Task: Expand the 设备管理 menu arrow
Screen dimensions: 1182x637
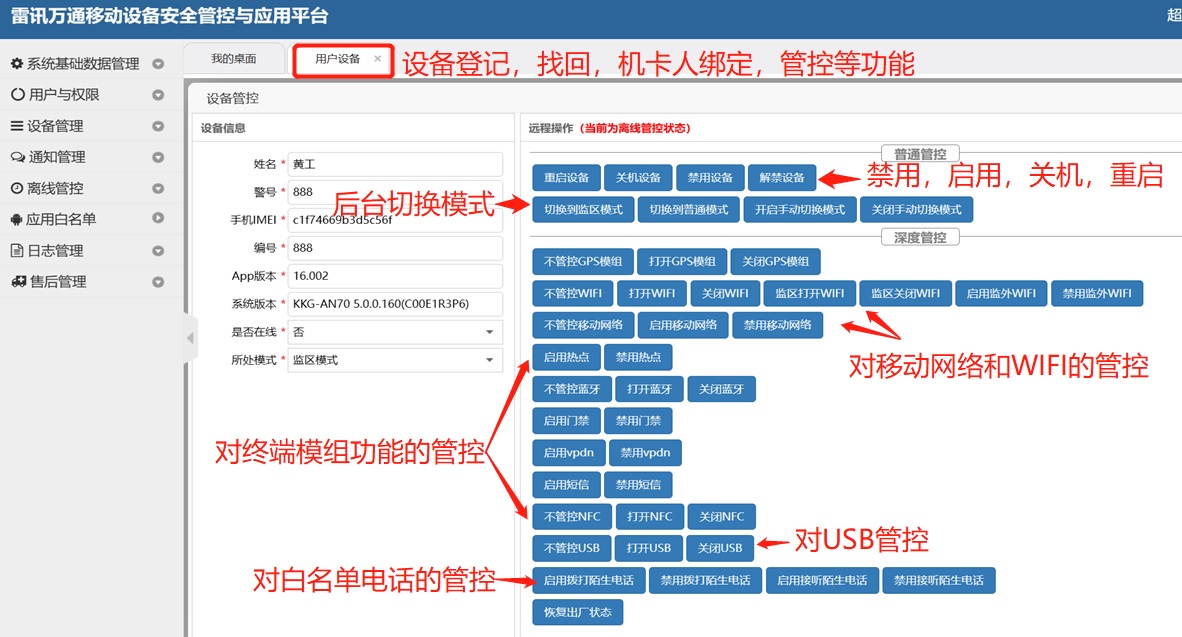Action: (x=158, y=126)
